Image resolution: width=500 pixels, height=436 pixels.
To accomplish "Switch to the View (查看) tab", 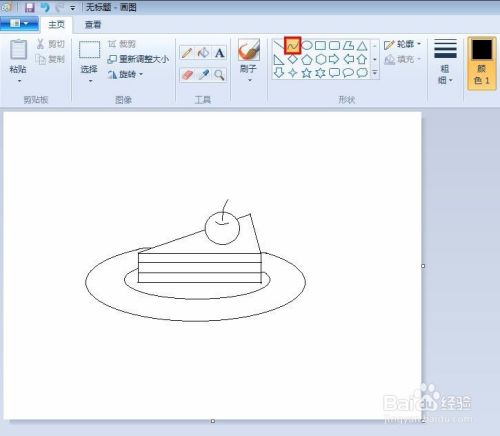I will click(93, 24).
